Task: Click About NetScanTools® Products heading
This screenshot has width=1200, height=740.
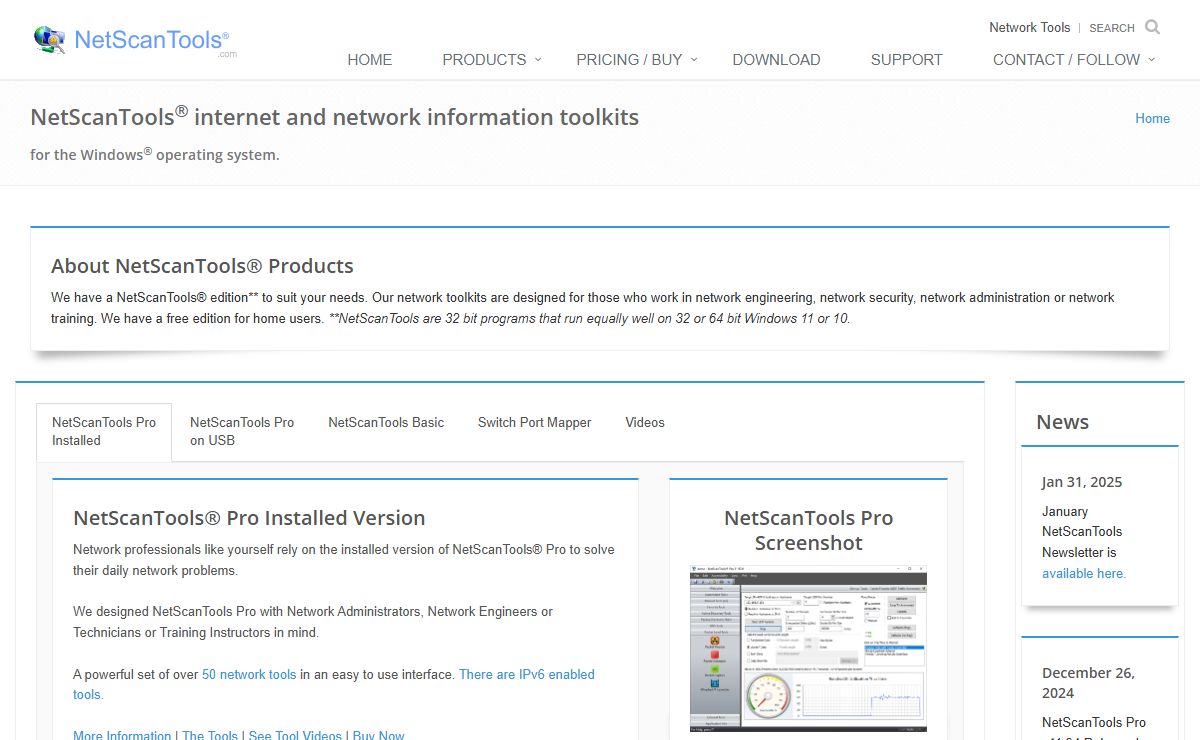Action: (202, 266)
